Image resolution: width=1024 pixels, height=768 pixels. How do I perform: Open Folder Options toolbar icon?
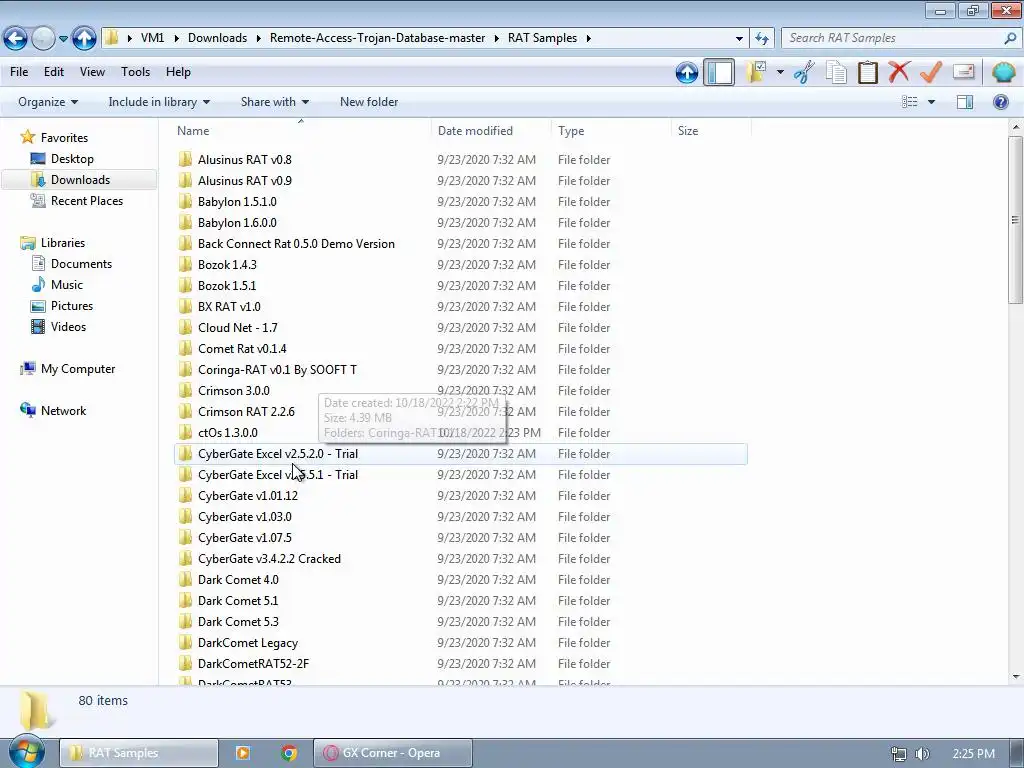pyautogui.click(x=757, y=72)
